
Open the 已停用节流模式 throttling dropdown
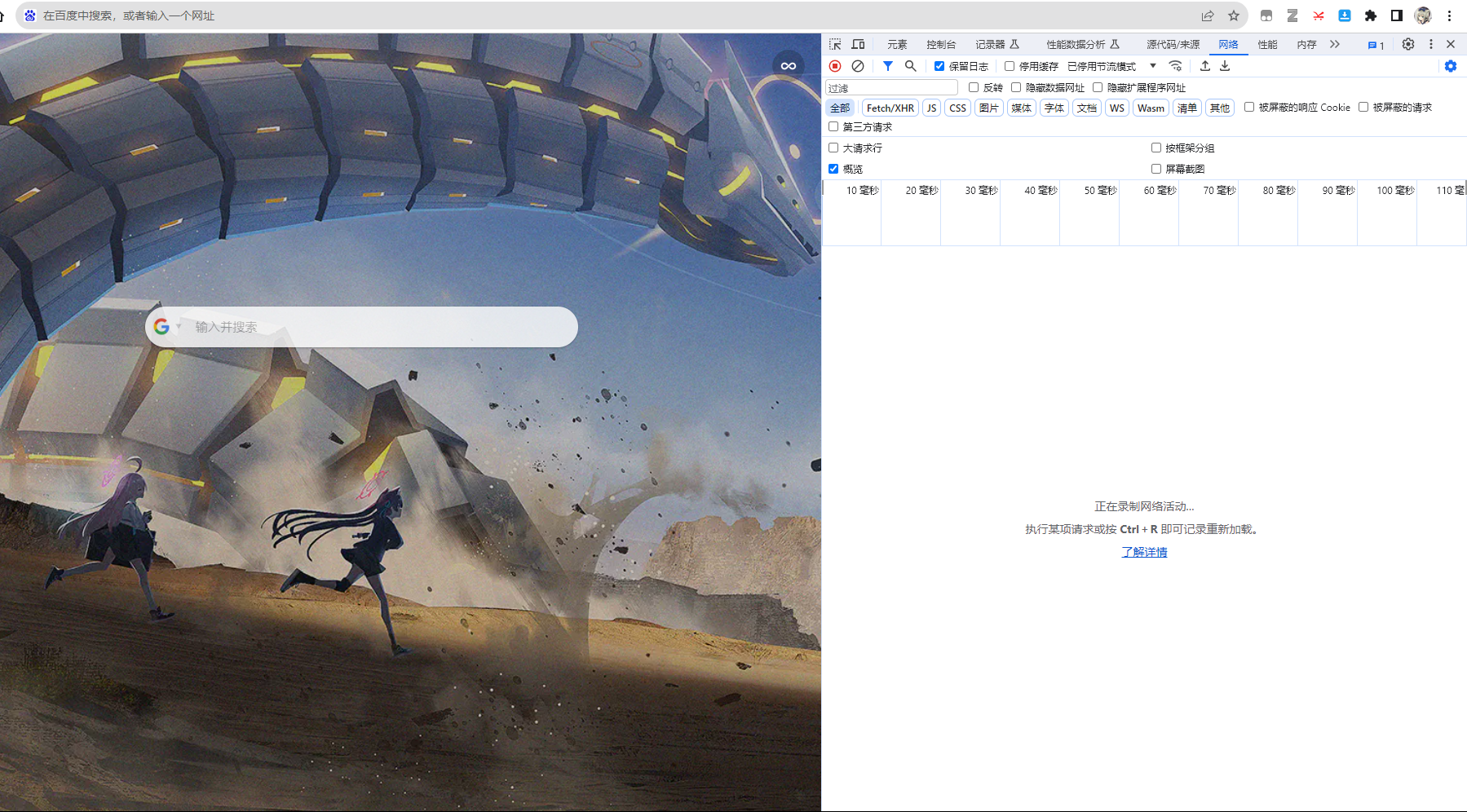coord(1112,66)
